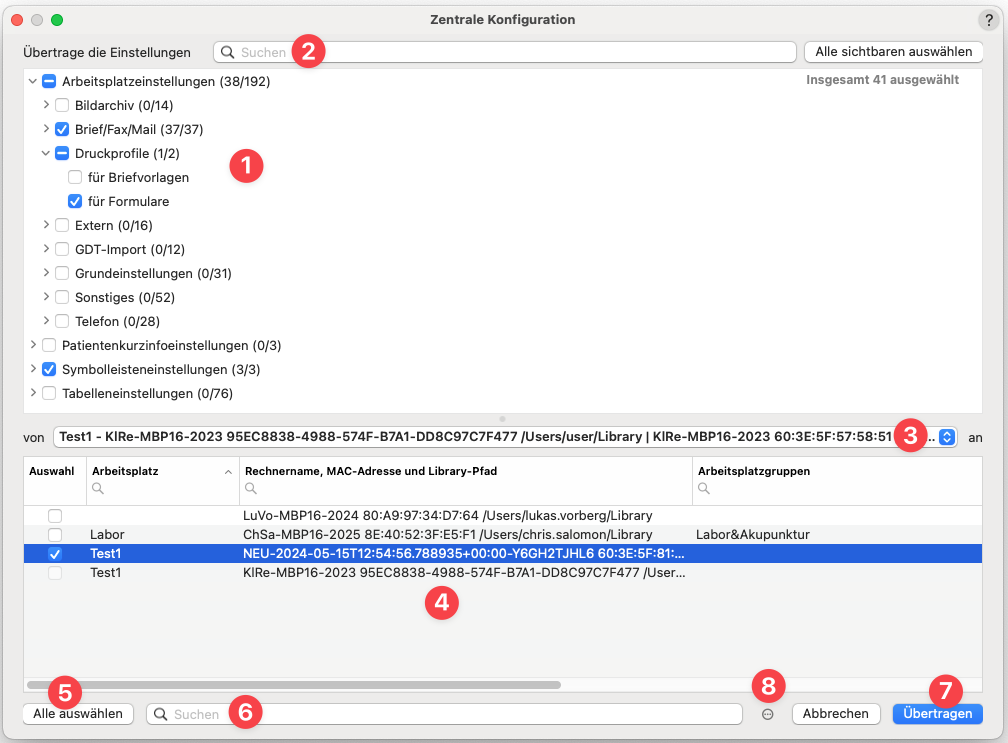Viewport: 1008px width, 743px height.
Task: Uncheck the für Formulare checkbox
Action: tap(75, 201)
